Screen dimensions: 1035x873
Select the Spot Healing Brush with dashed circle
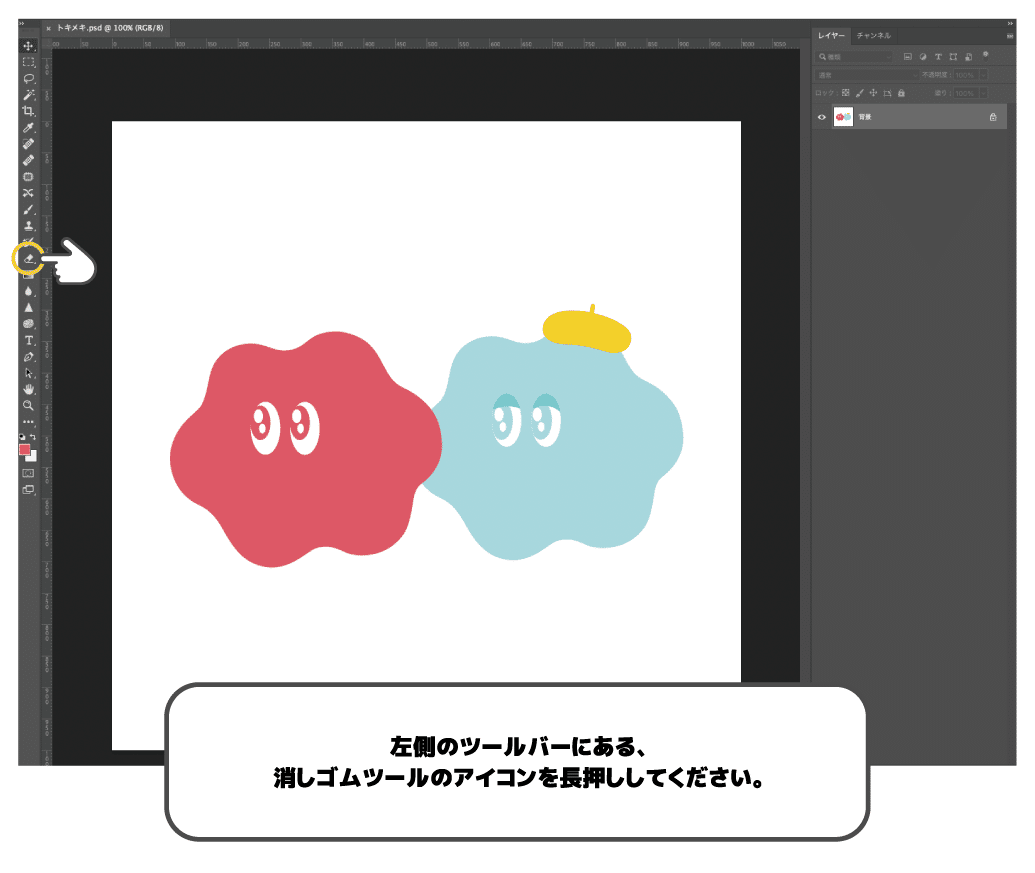point(28,144)
